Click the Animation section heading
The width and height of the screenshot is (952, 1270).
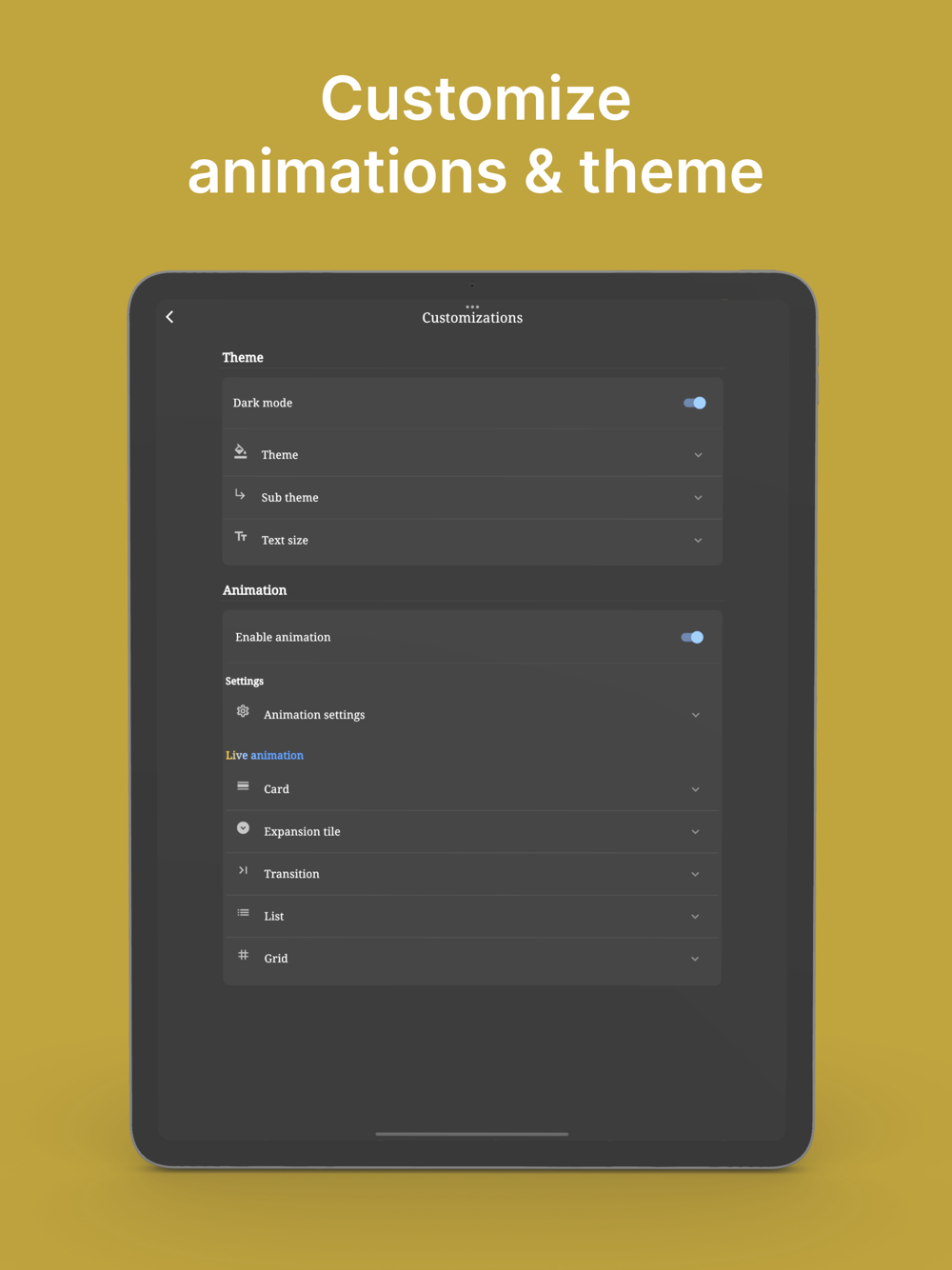[x=254, y=590]
